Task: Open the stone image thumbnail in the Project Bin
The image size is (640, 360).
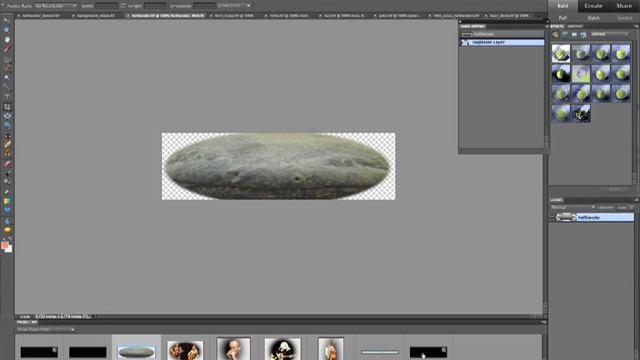Action: click(x=136, y=351)
